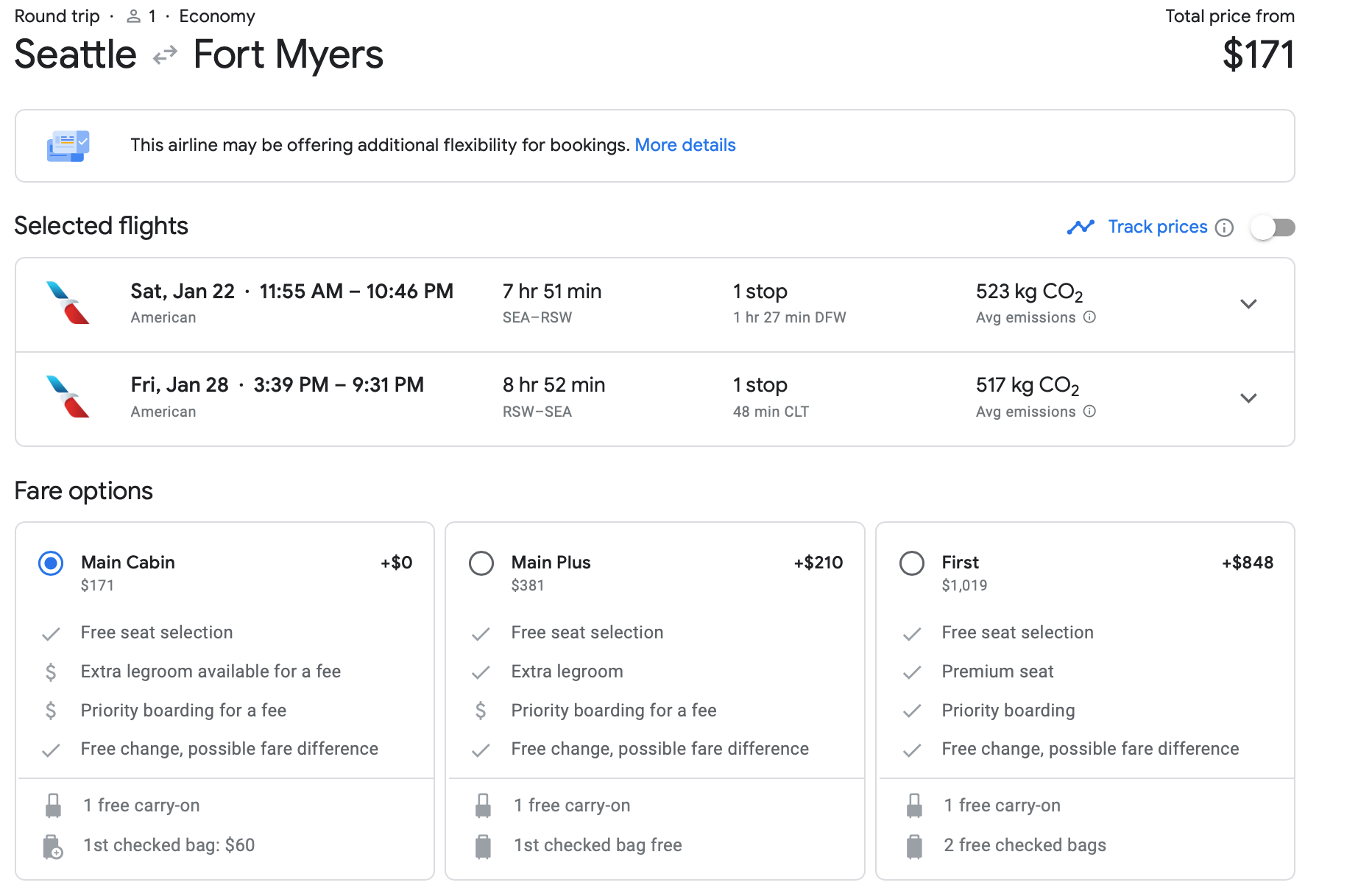Click the $171 total price
Screen dimensions: 1372x888
[1258, 55]
